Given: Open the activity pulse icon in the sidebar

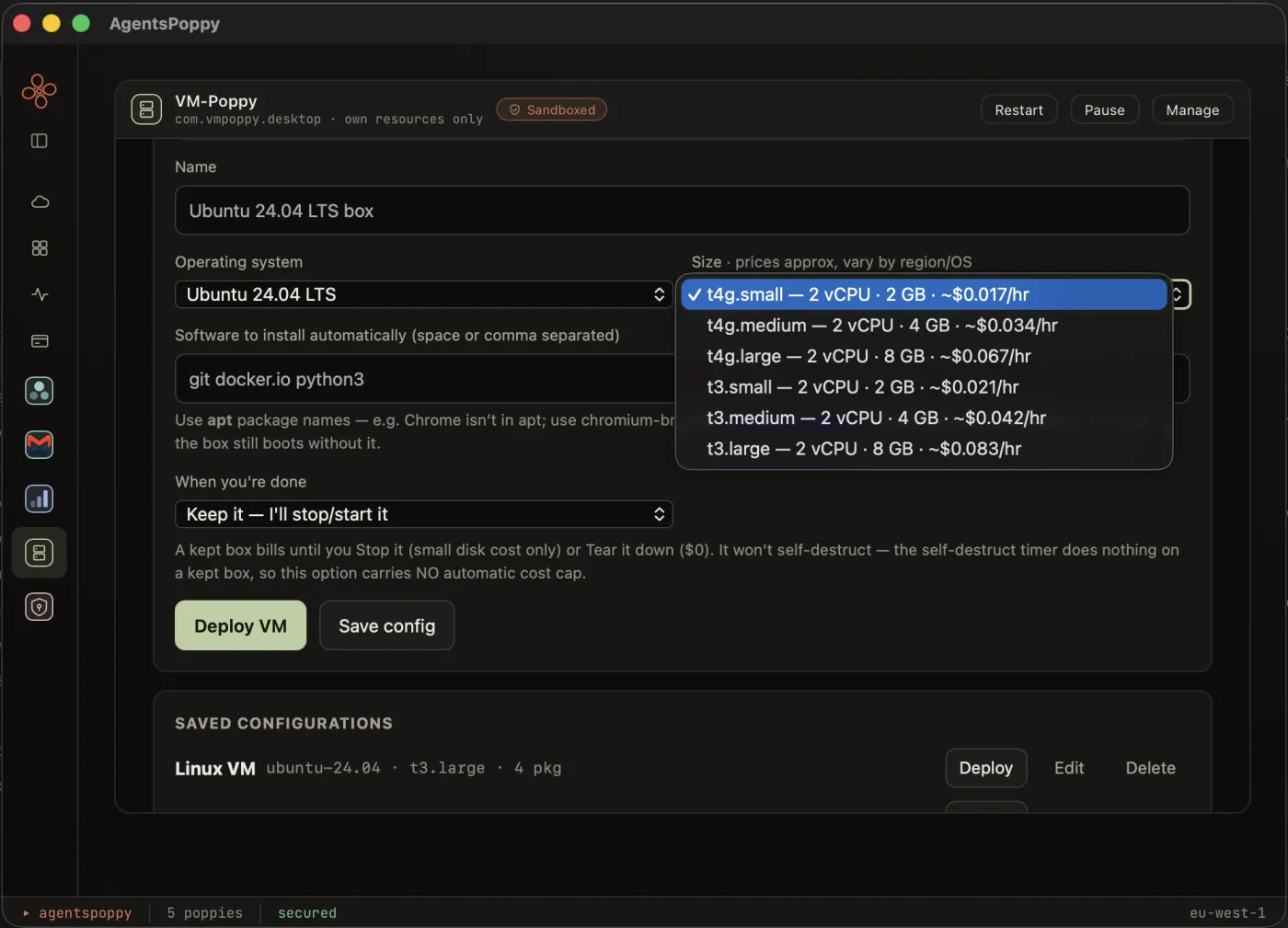Looking at the screenshot, I should point(40,294).
